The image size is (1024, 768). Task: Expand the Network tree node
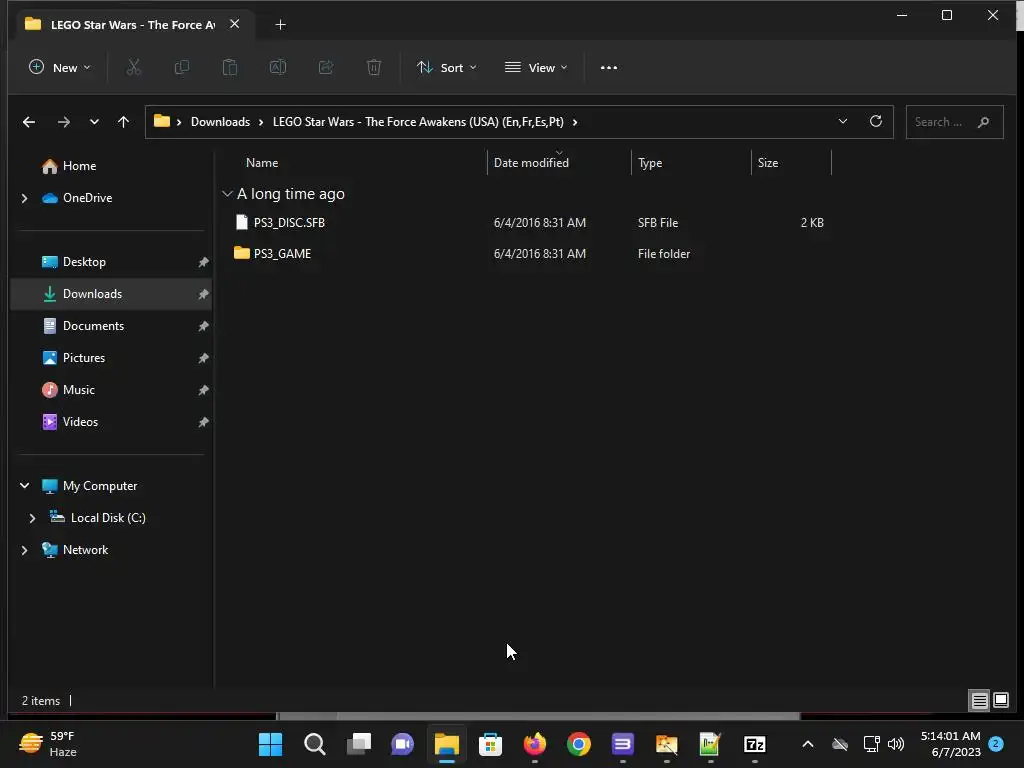click(25, 550)
